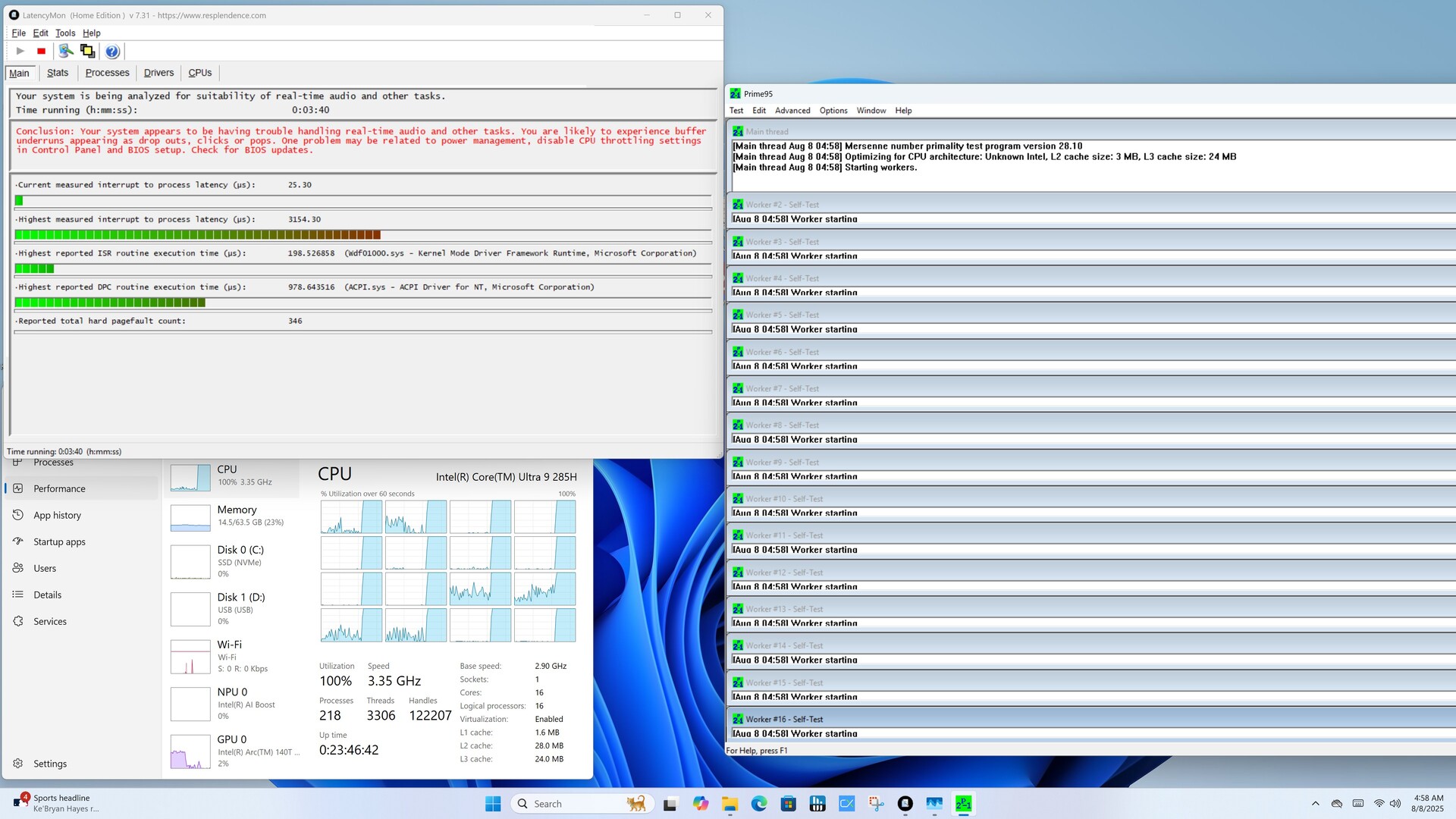Open the Sports headline news widget
Image resolution: width=1456 pixels, height=819 pixels.
[x=57, y=804]
